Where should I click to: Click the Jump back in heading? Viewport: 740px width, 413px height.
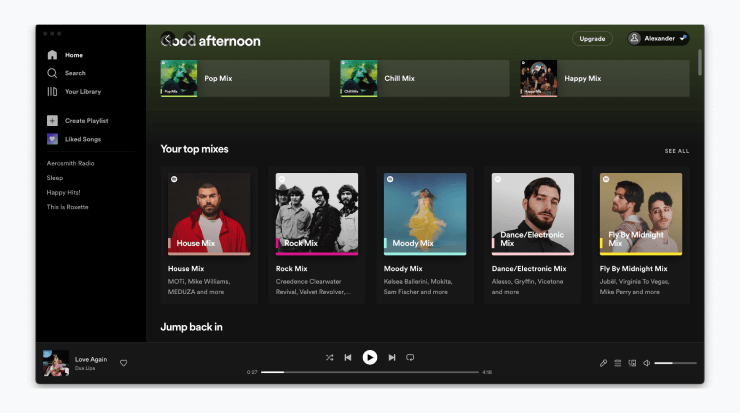click(191, 327)
